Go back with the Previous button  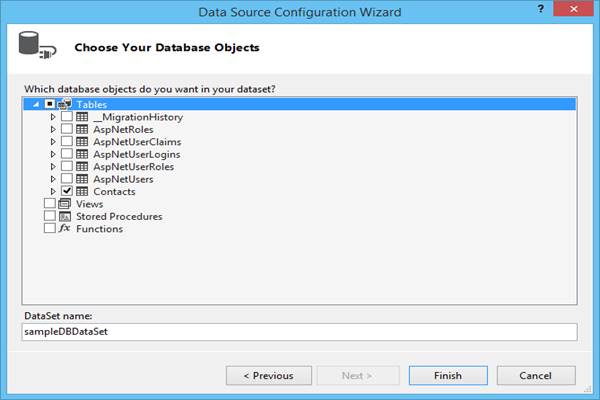[267, 376]
